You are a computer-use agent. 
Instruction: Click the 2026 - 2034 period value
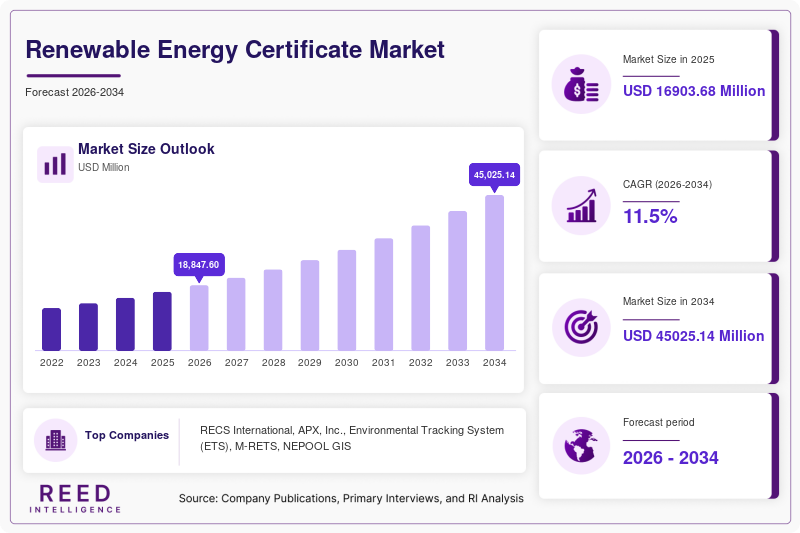point(670,458)
